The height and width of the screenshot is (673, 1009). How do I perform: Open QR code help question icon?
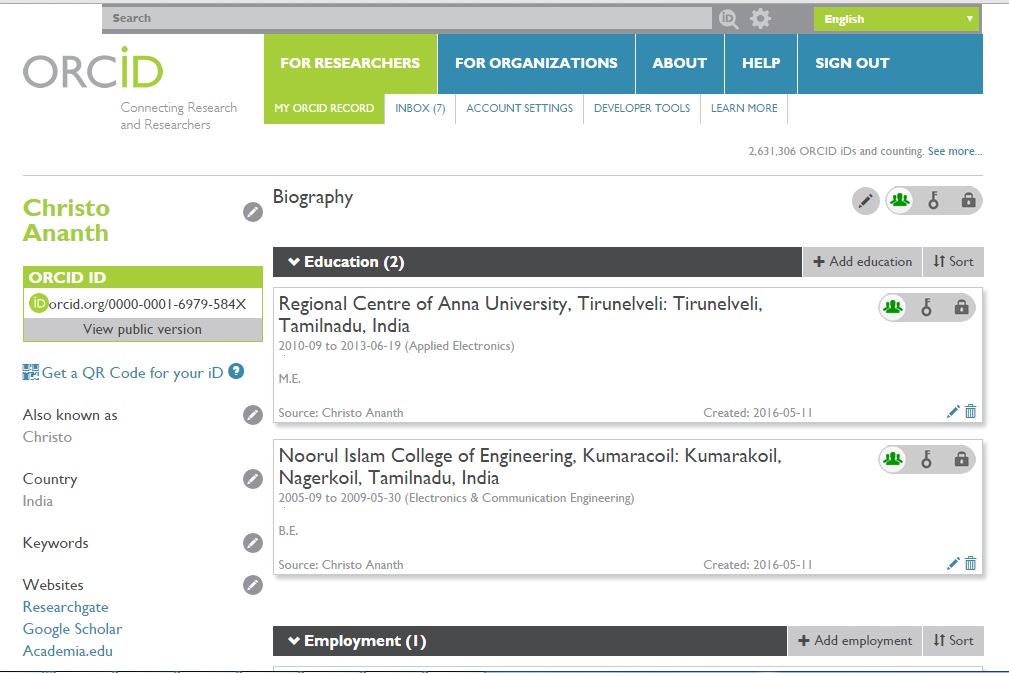click(x=237, y=371)
